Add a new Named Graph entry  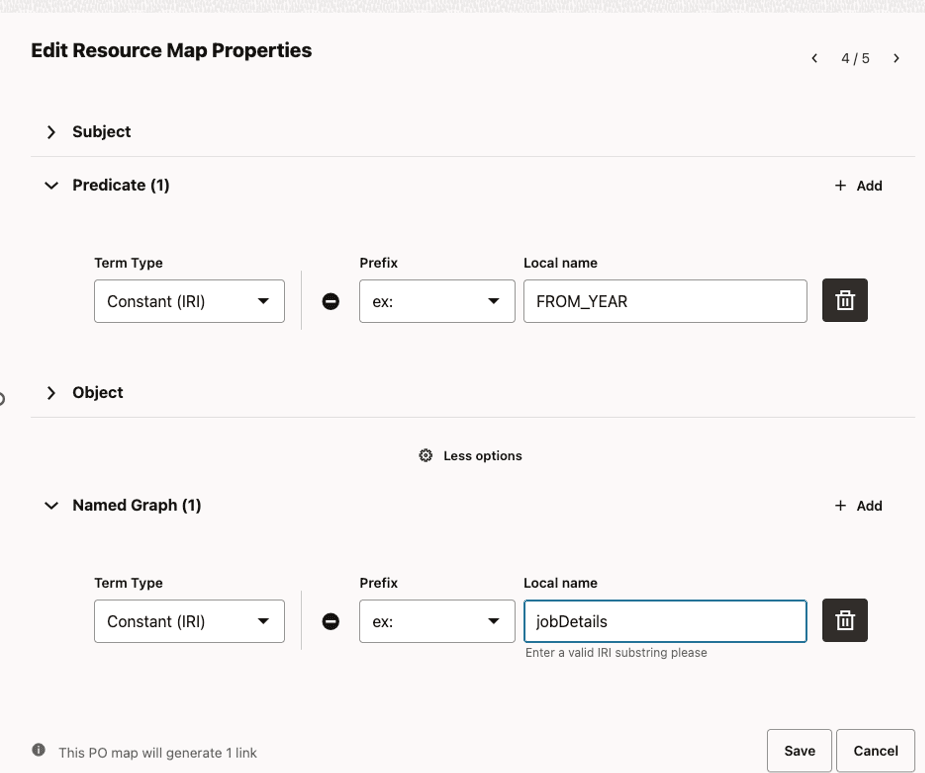click(858, 505)
